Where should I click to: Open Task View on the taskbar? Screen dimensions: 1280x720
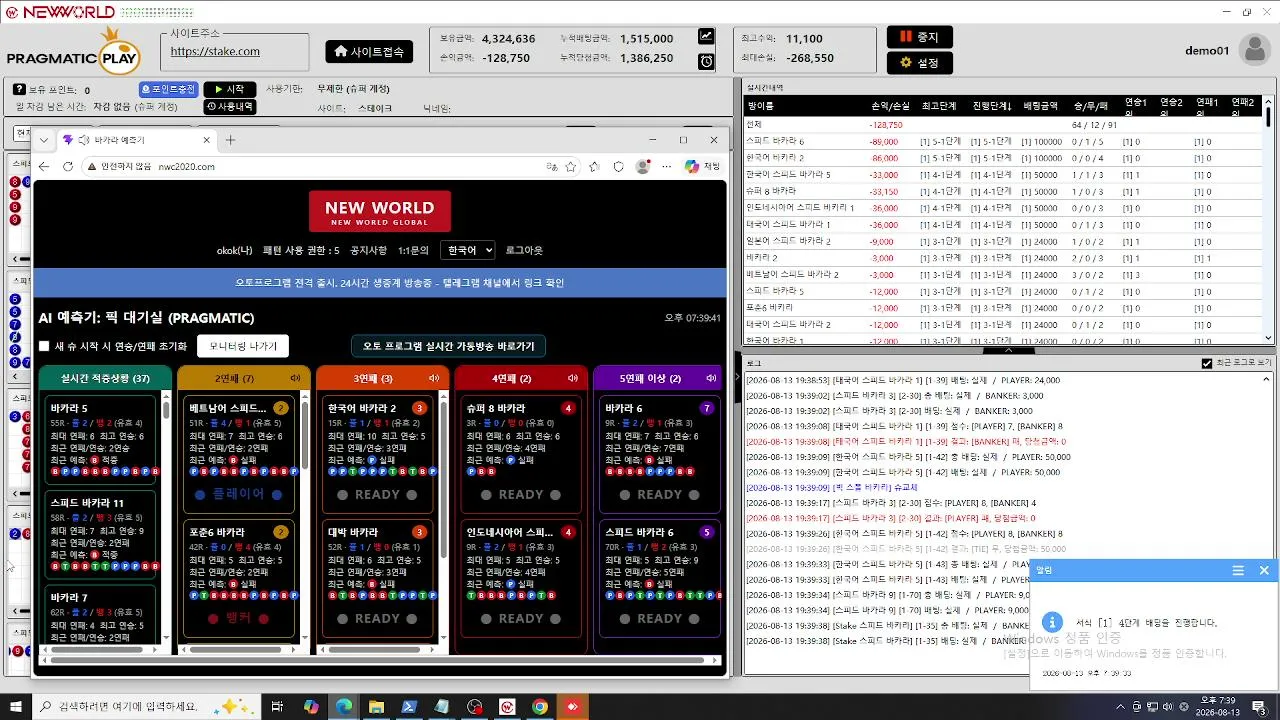(278, 707)
